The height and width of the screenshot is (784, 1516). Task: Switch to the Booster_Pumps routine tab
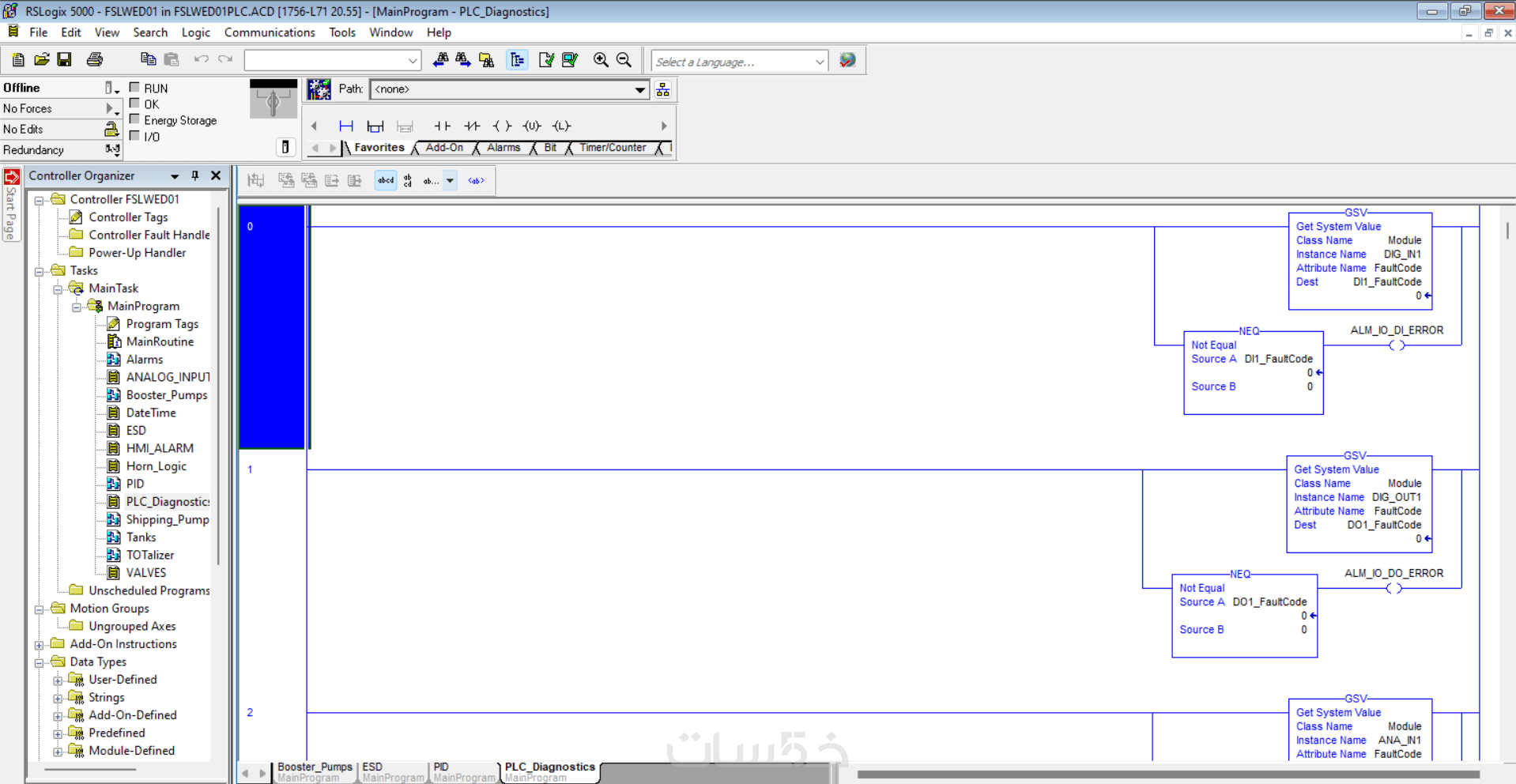click(315, 772)
